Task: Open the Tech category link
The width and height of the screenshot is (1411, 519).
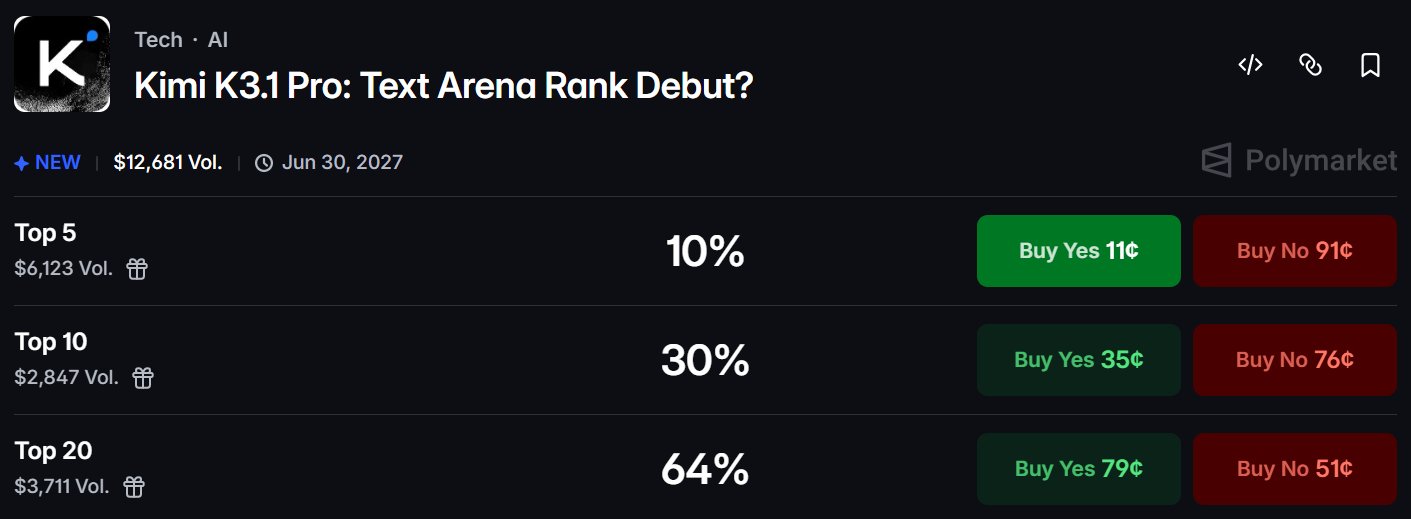Action: click(159, 40)
